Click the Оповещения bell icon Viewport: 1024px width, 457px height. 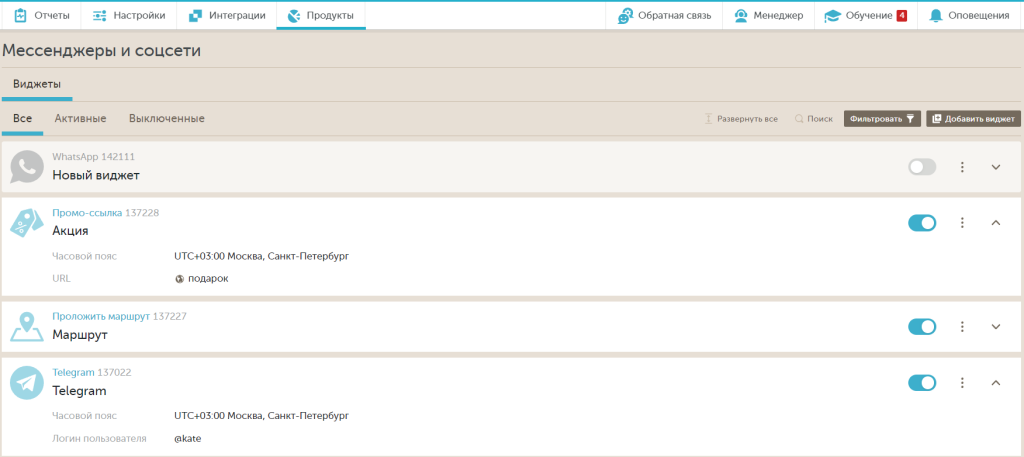pyautogui.click(x=936, y=16)
